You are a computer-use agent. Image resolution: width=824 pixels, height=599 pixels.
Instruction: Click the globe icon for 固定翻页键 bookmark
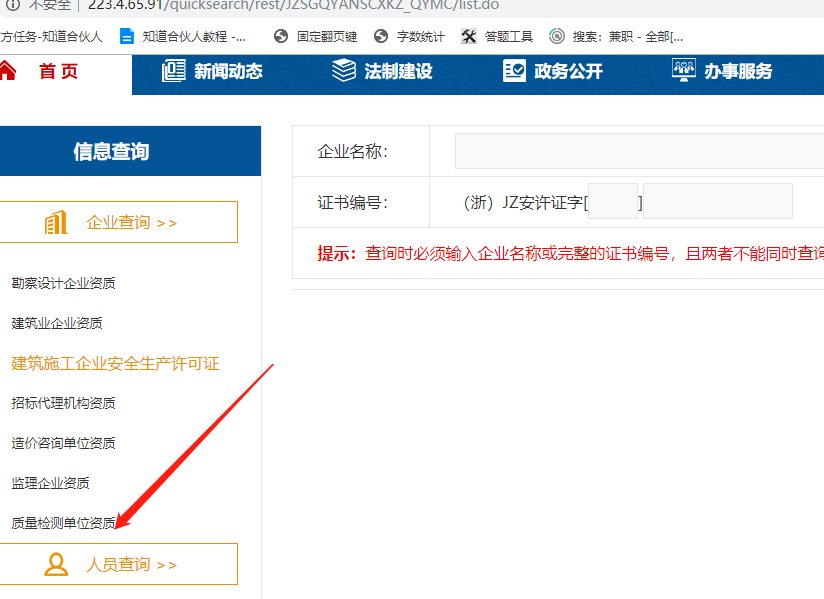pos(281,36)
